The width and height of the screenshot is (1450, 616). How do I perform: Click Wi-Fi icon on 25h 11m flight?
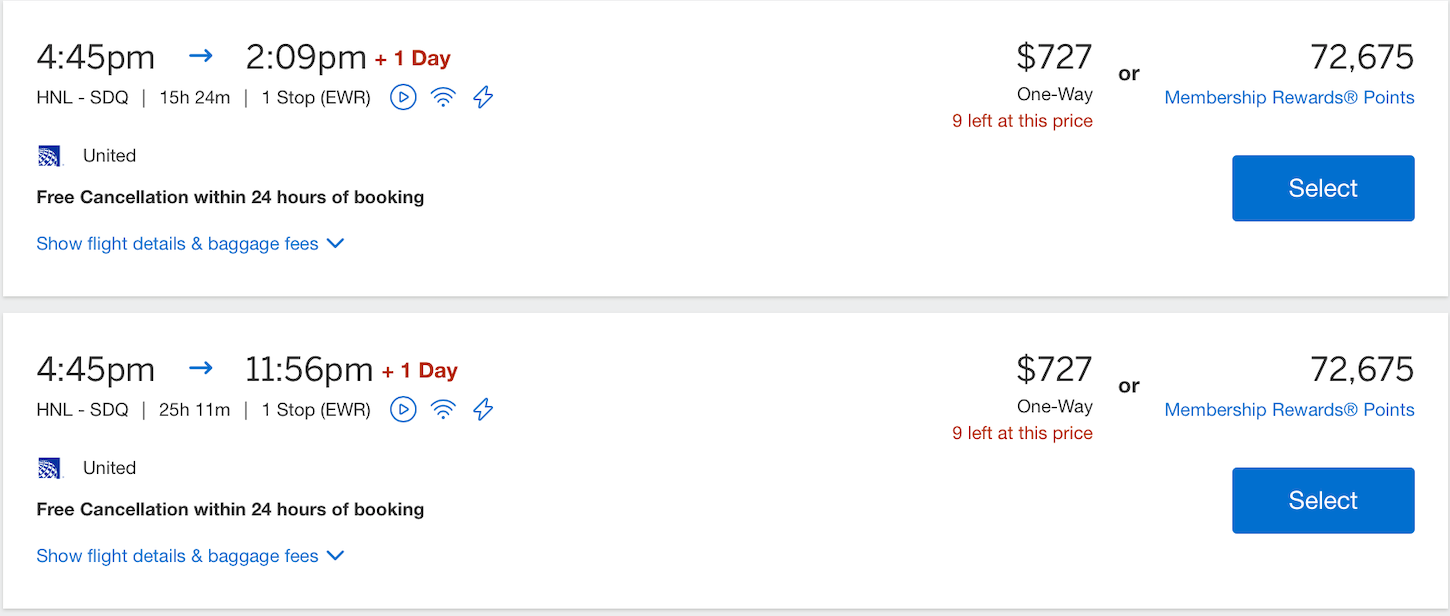pyautogui.click(x=443, y=409)
